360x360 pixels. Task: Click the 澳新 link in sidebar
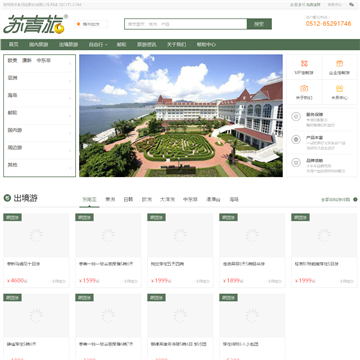pos(27,61)
